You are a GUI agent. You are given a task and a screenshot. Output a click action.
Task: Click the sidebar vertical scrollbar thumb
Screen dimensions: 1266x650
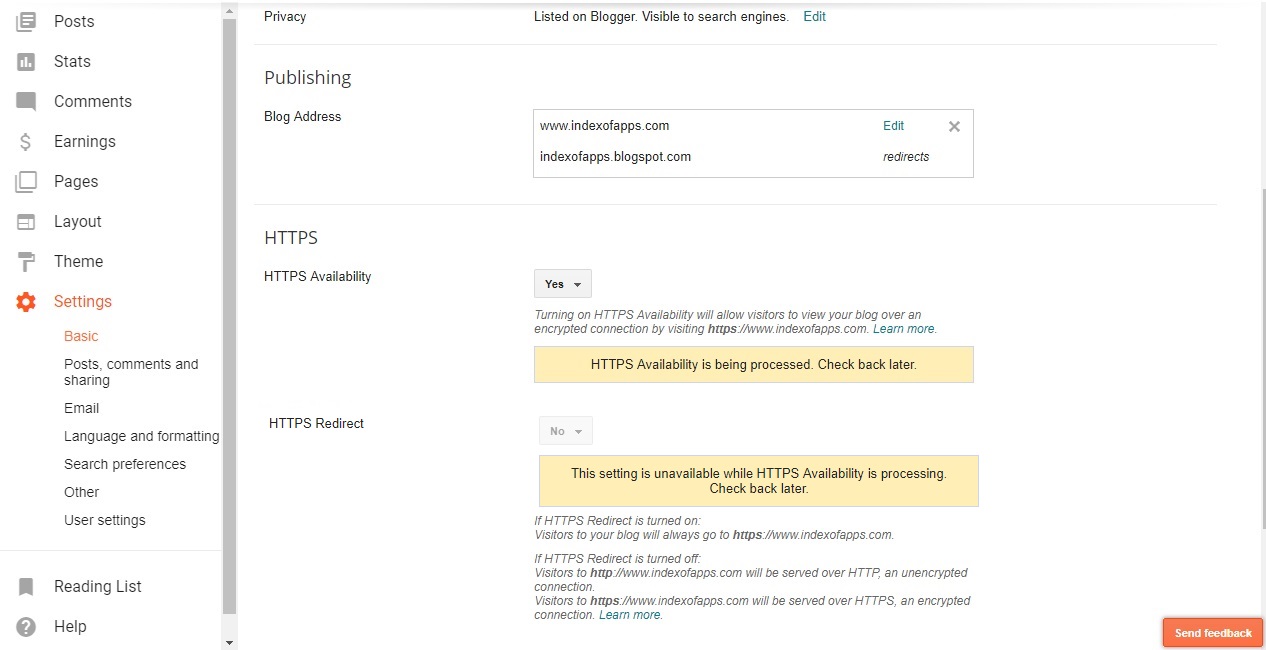click(229, 315)
